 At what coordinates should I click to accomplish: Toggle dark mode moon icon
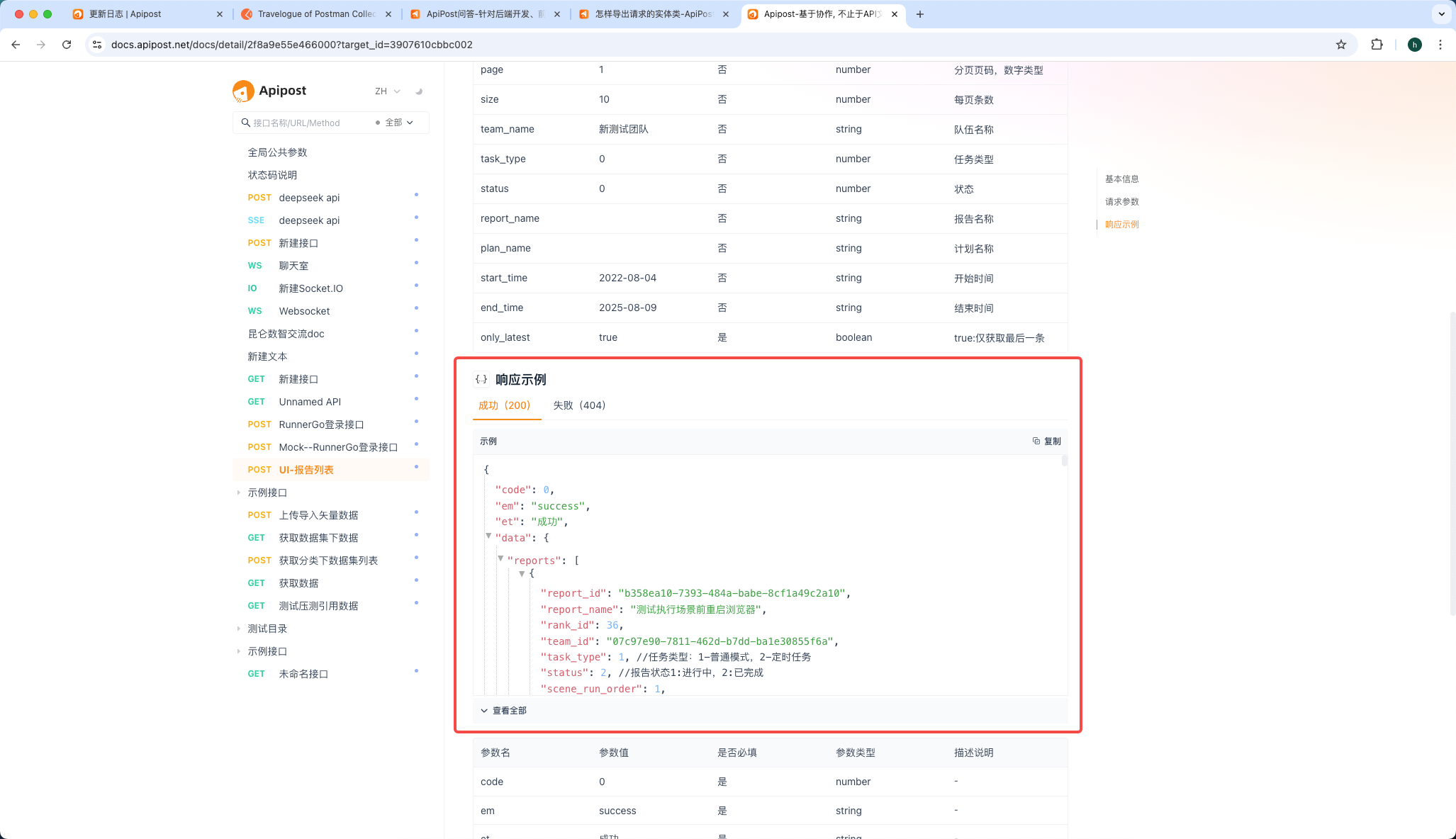pyautogui.click(x=418, y=91)
